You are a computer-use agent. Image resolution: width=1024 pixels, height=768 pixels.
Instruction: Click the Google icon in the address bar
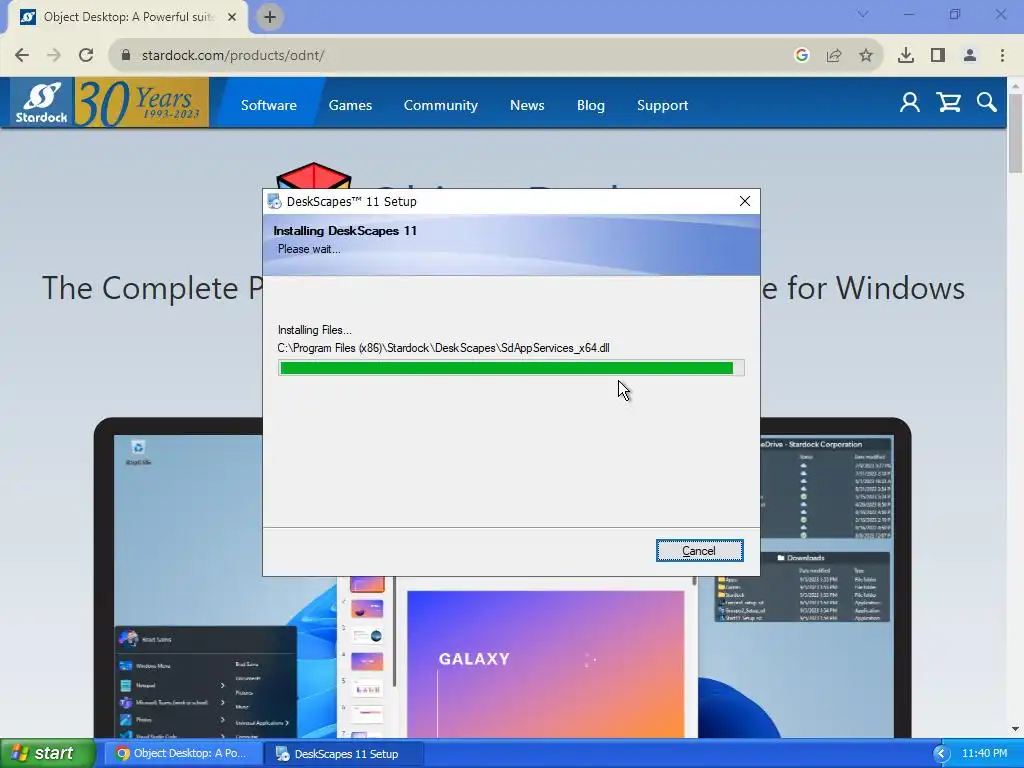[x=802, y=56]
